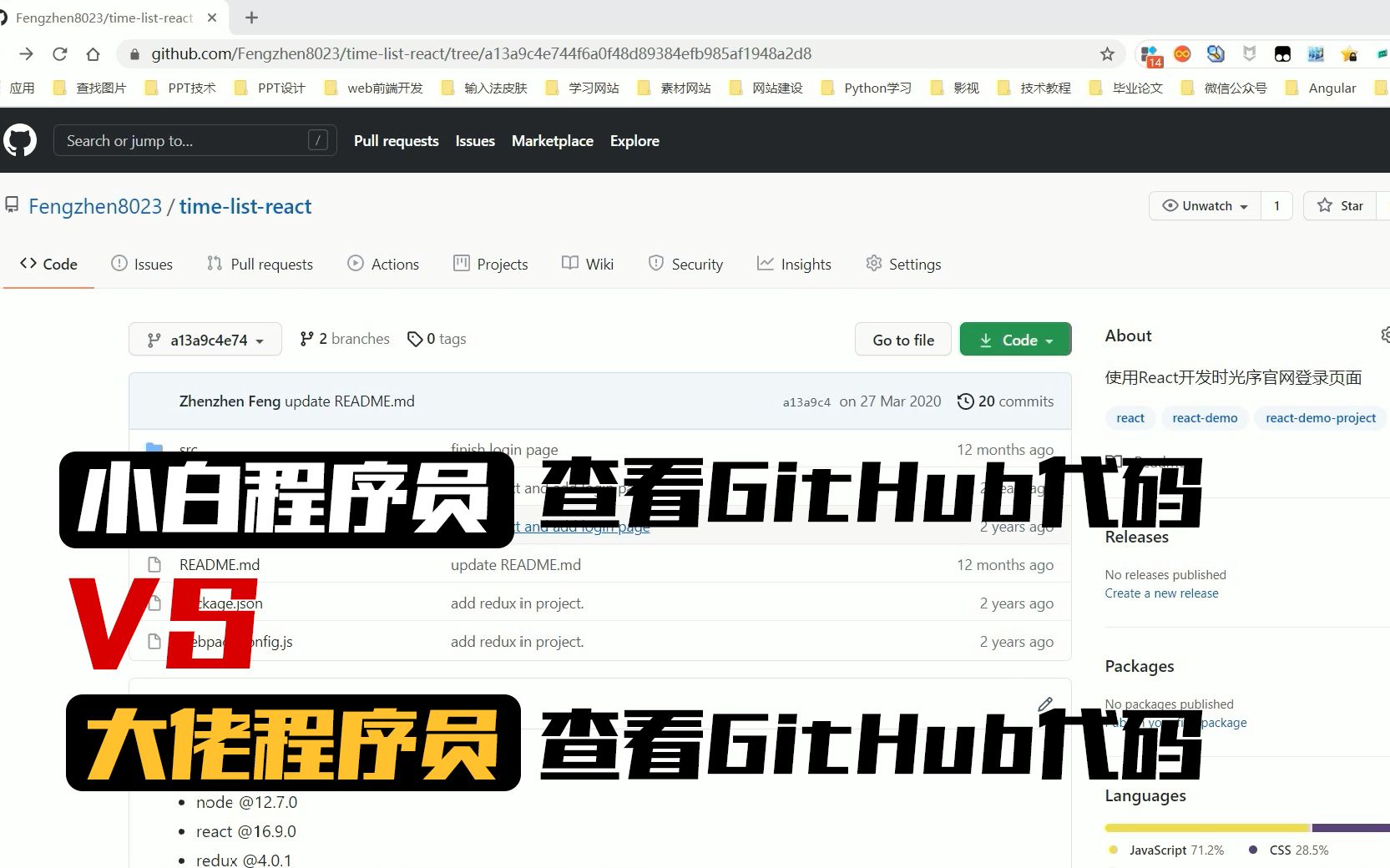Screen dimensions: 1390x868
Task: Open the browser home page
Action: pyautogui.click(x=93, y=54)
